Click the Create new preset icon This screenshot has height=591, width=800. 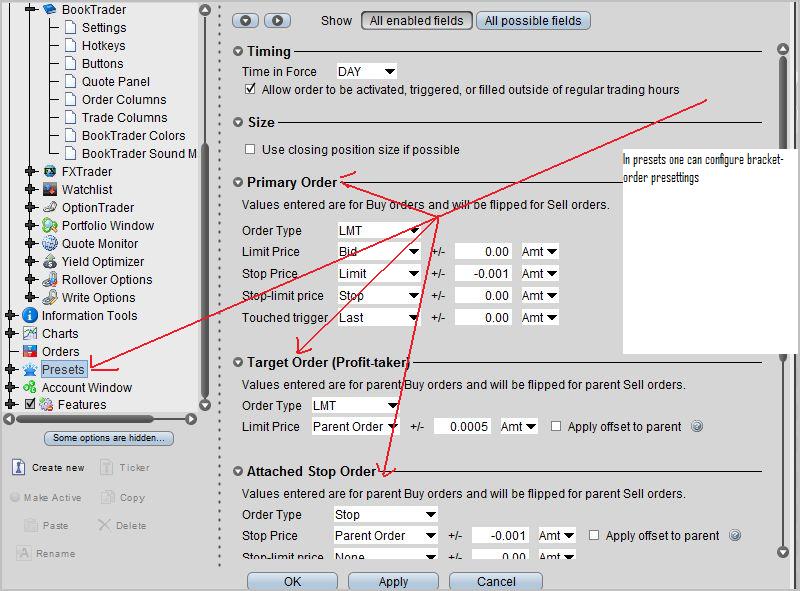18,467
